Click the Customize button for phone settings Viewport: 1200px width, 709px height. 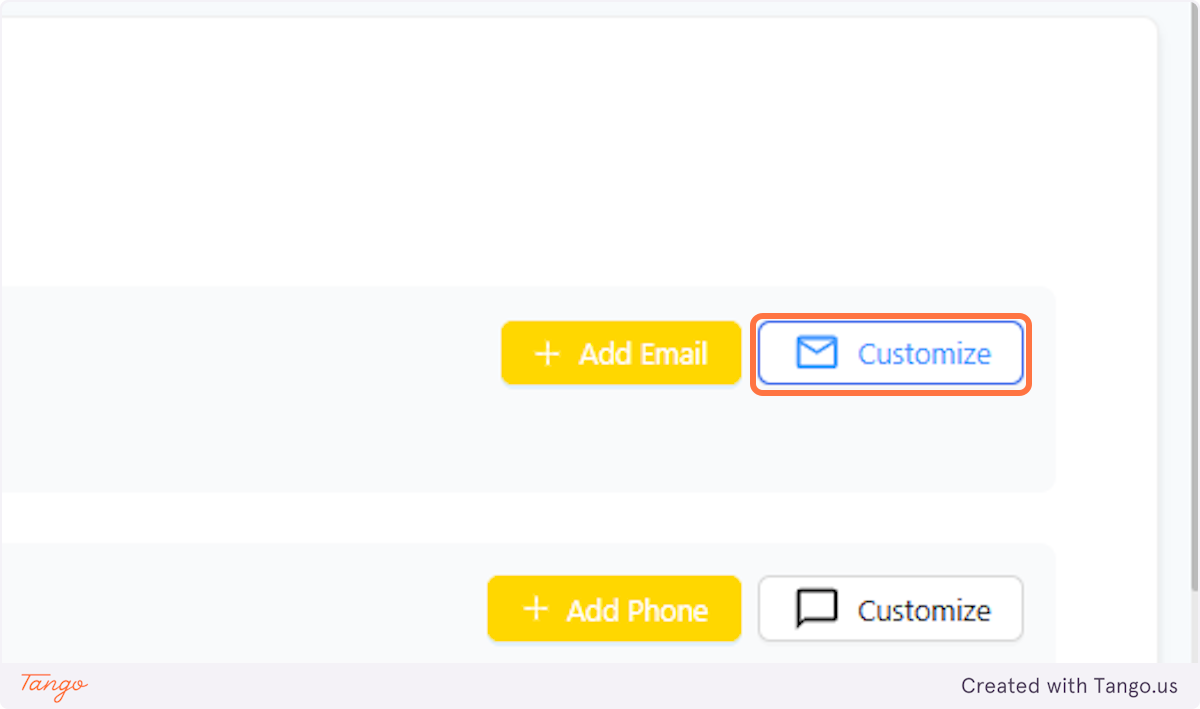tap(890, 609)
